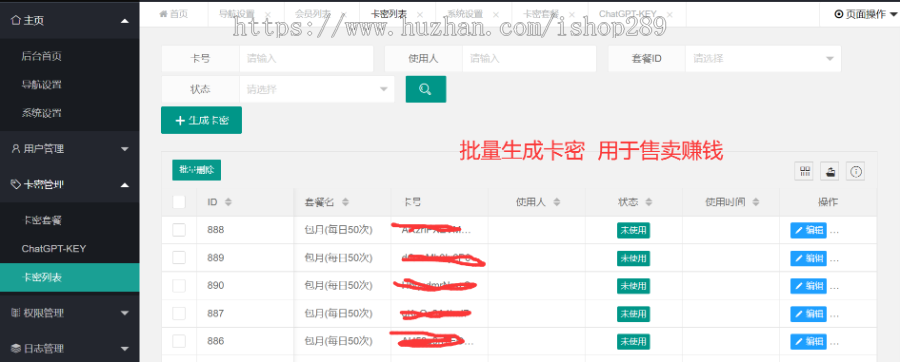Viewport: 900px width, 362px height.
Task: Close the 卡密列表 tab
Action: click(420, 15)
